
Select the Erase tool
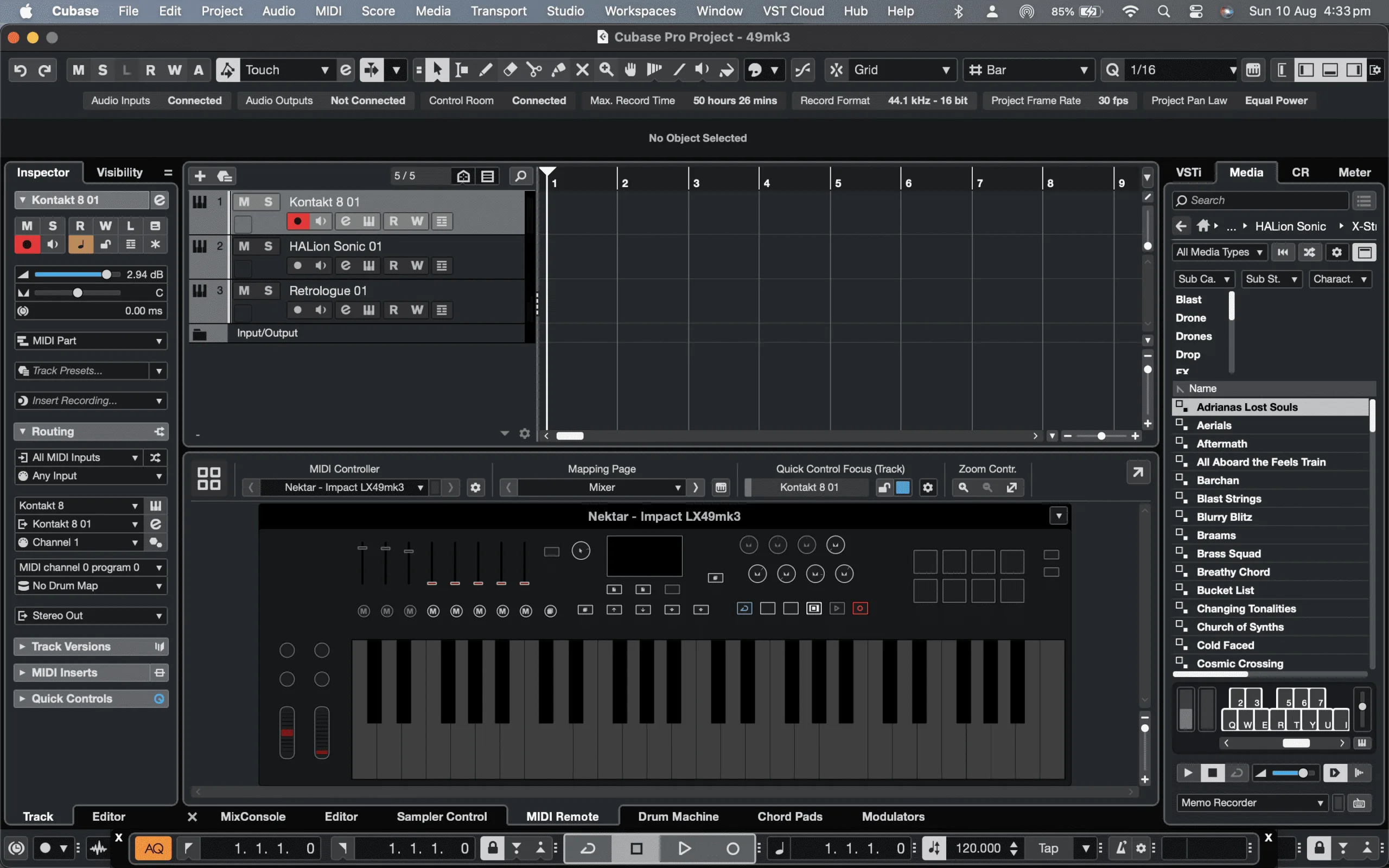[509, 70]
